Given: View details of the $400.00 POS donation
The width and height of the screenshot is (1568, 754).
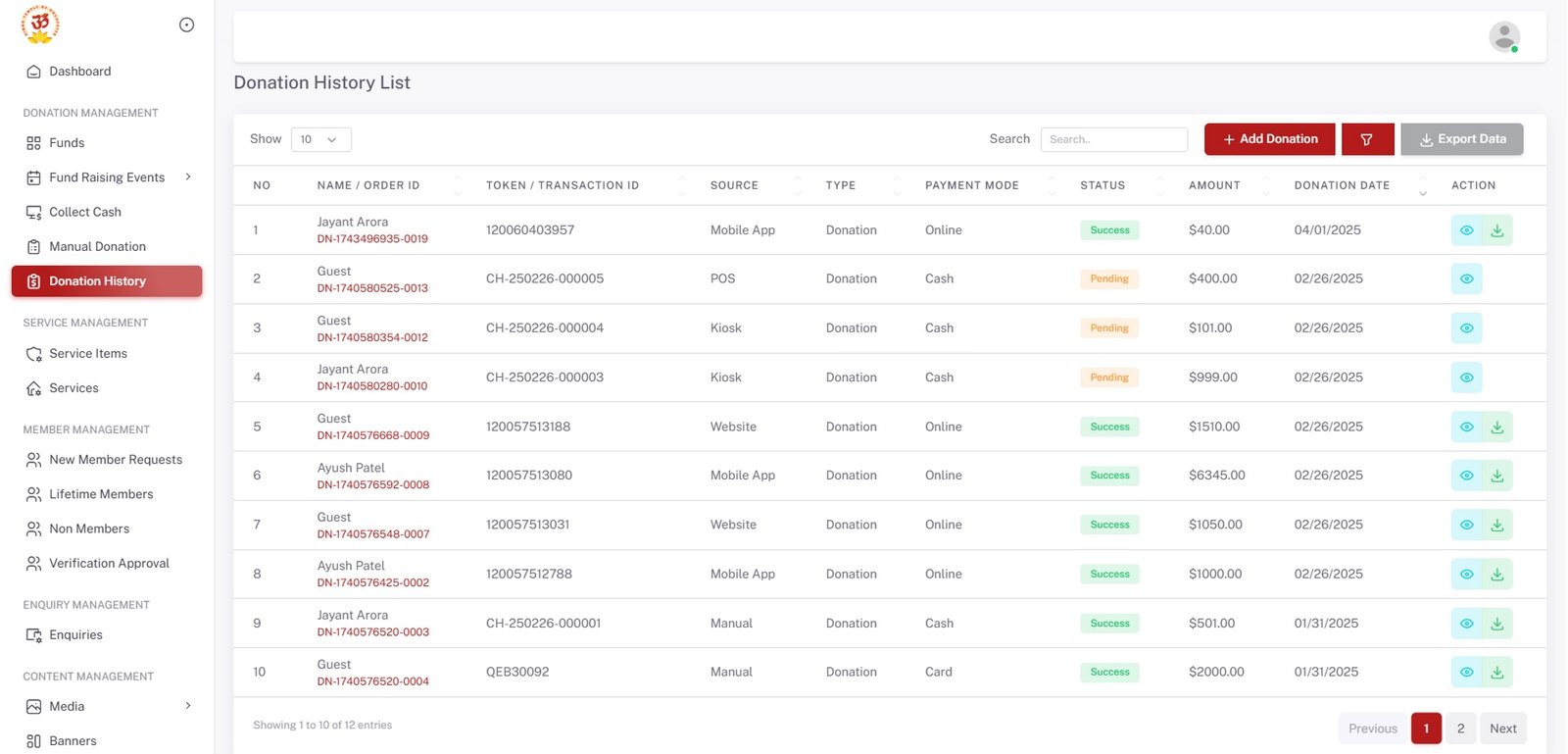Looking at the screenshot, I should click(1466, 279).
